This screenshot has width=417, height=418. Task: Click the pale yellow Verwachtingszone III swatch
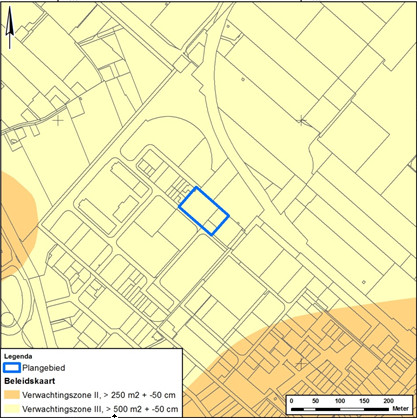12,409
